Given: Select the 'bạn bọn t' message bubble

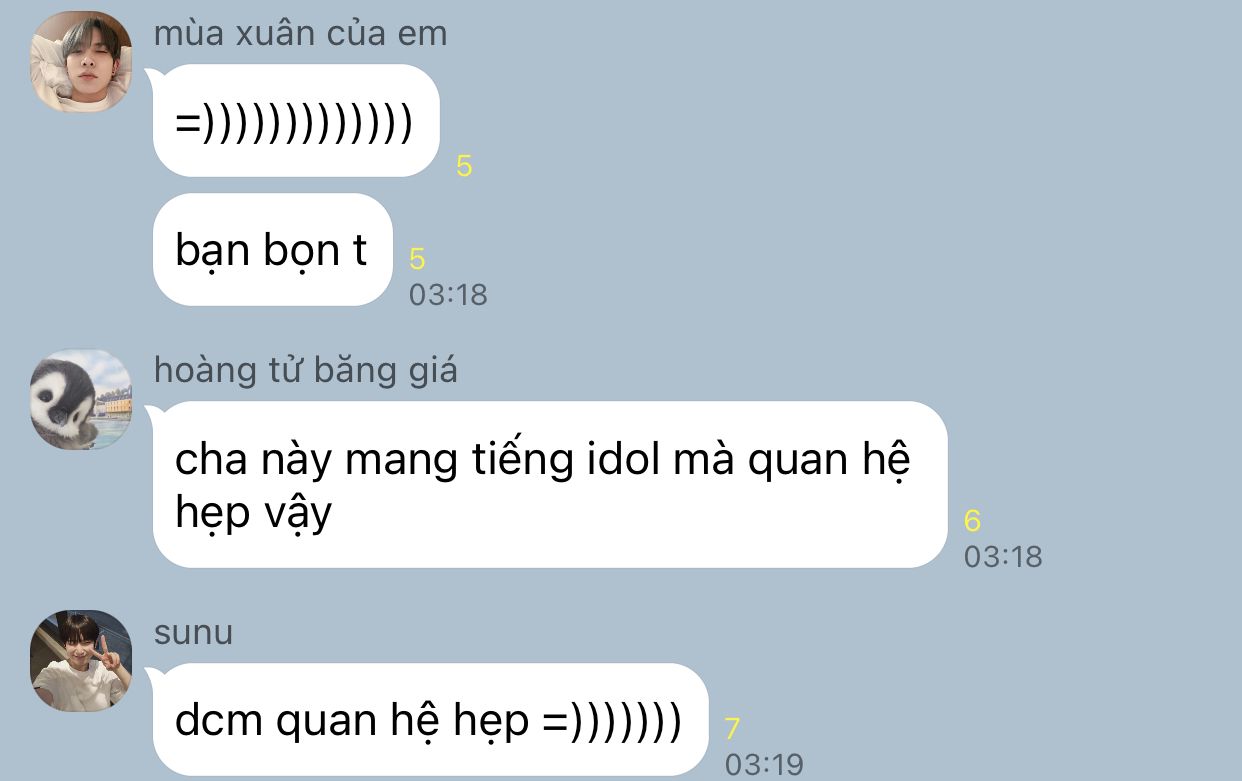Looking at the screenshot, I should [272, 250].
